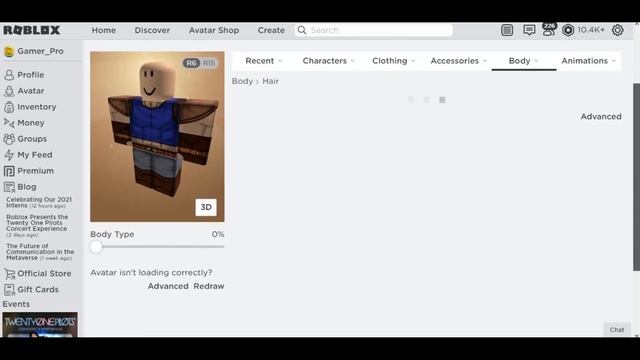Open Twenty One Pilots Concert Experience post
The width and height of the screenshot is (640, 360).
coord(37,226)
